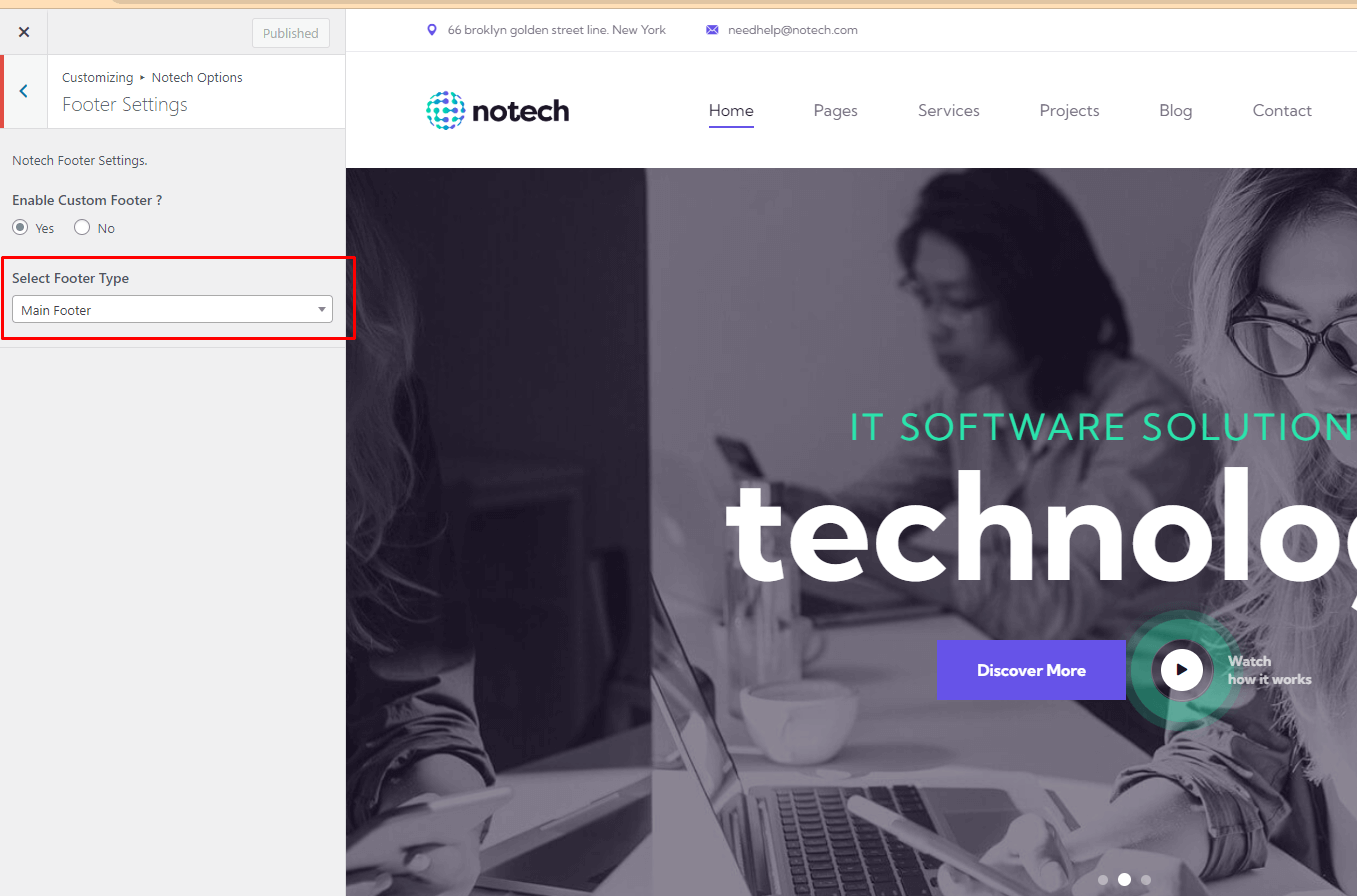The width and height of the screenshot is (1357, 896).
Task: Click the Discover More button
Action: 1031,670
